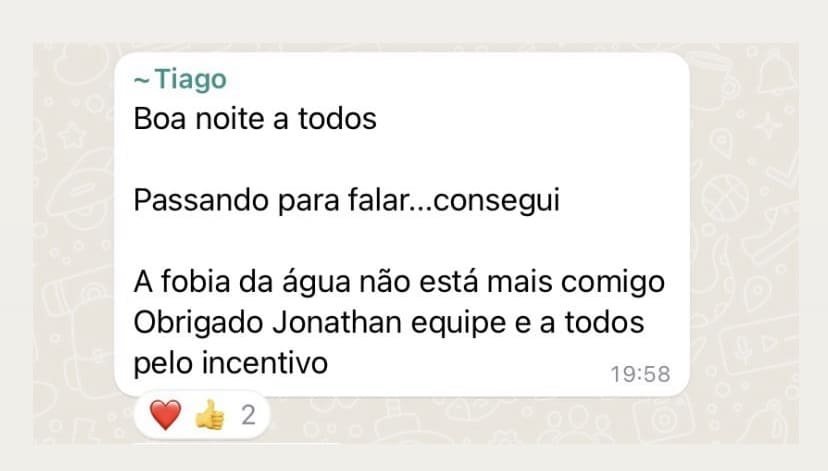Click the word "consegui" in the message

click(495, 202)
